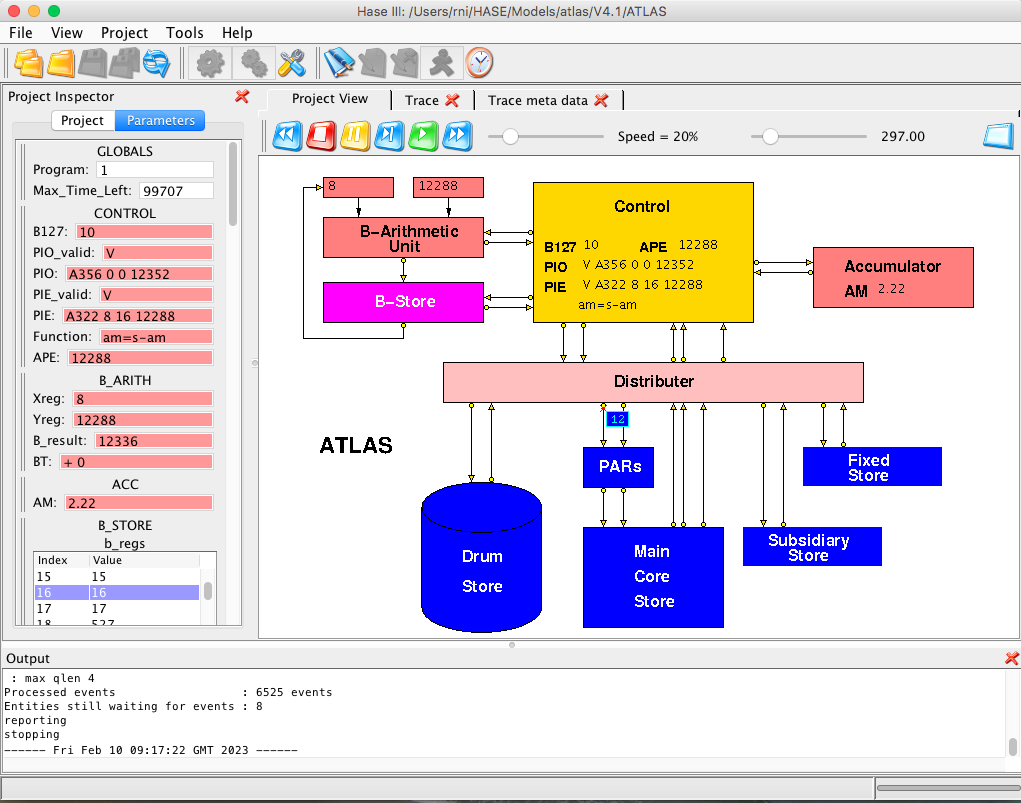Click the grayed double floppy save-all icon
Image resolution: width=1021 pixels, height=803 pixels.
[124, 63]
